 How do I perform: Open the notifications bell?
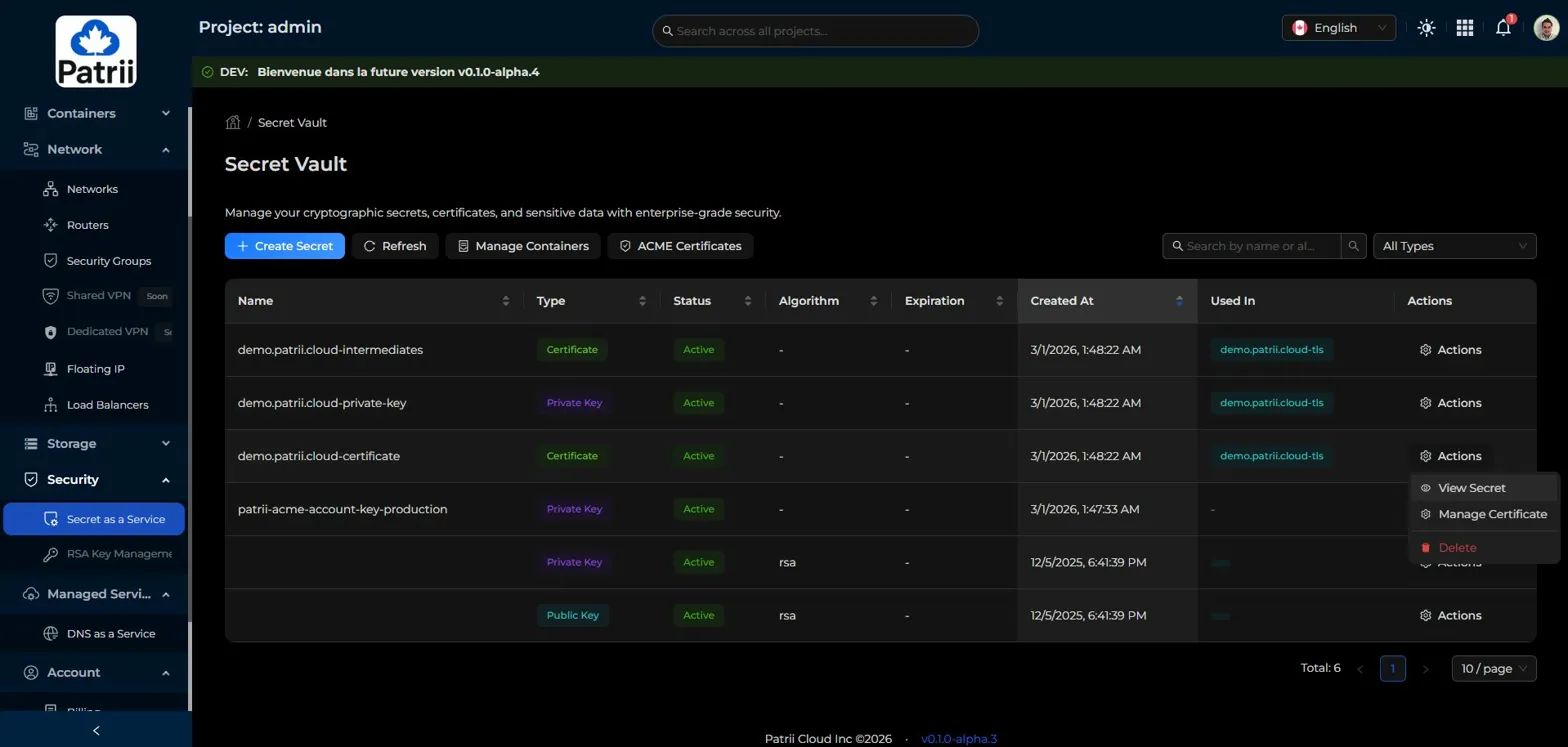tap(1503, 28)
